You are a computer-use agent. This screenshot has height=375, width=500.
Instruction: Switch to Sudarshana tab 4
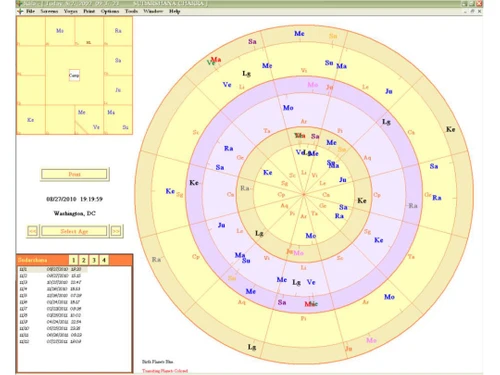click(x=104, y=260)
